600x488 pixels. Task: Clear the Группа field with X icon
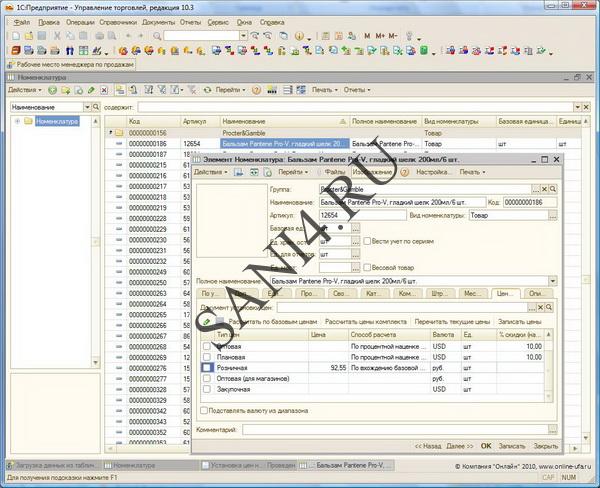545,189
